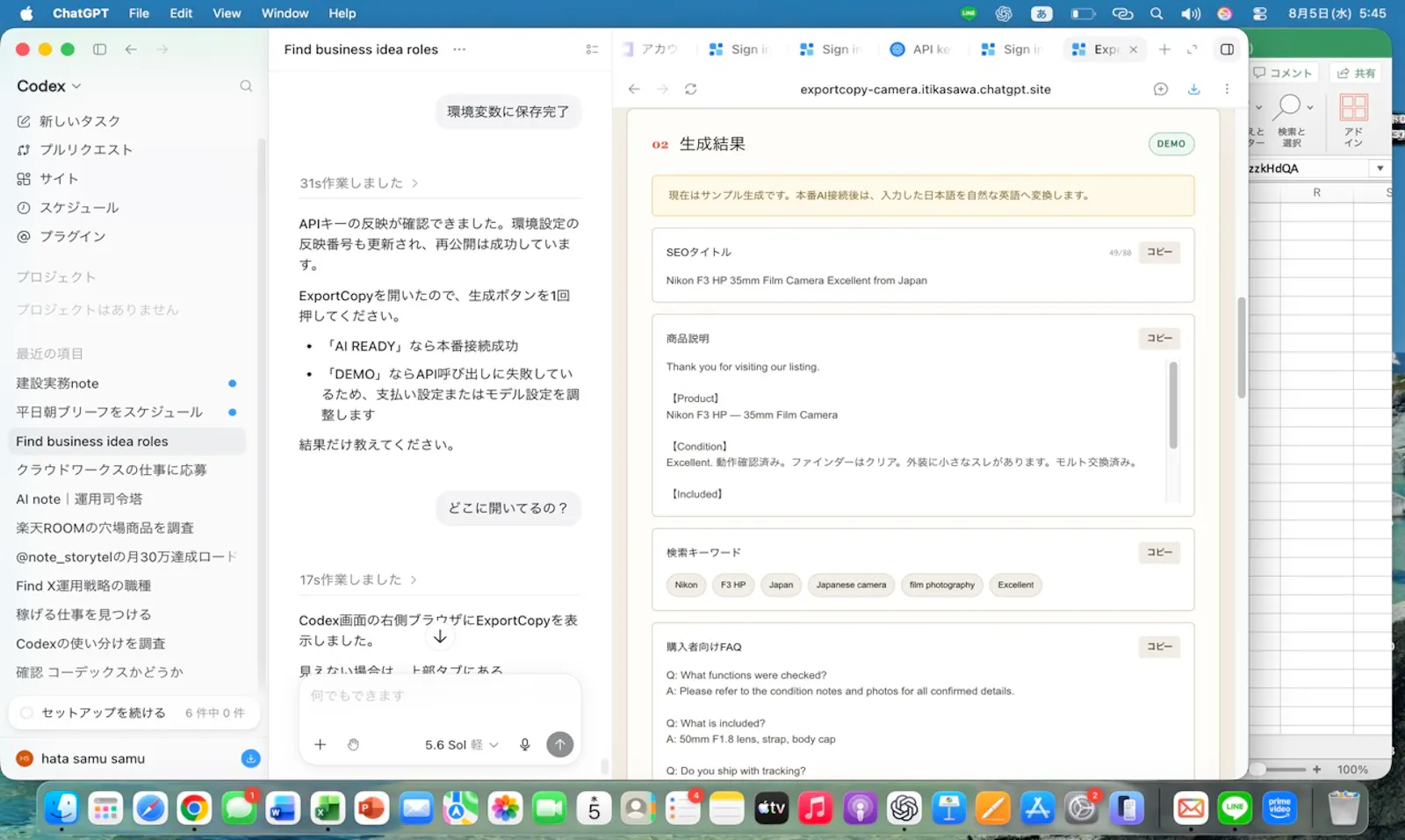
Task: Copy the SEOタイトル text
Action: [x=1159, y=252]
